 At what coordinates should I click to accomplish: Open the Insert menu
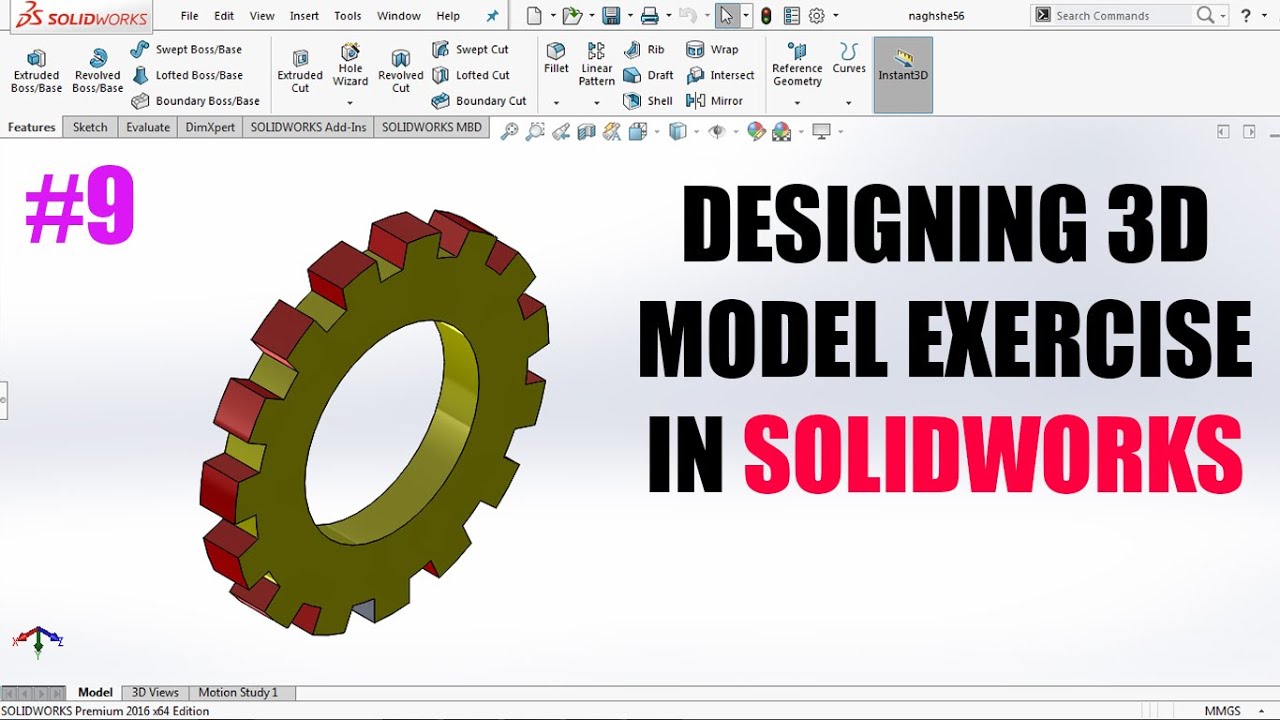(304, 16)
